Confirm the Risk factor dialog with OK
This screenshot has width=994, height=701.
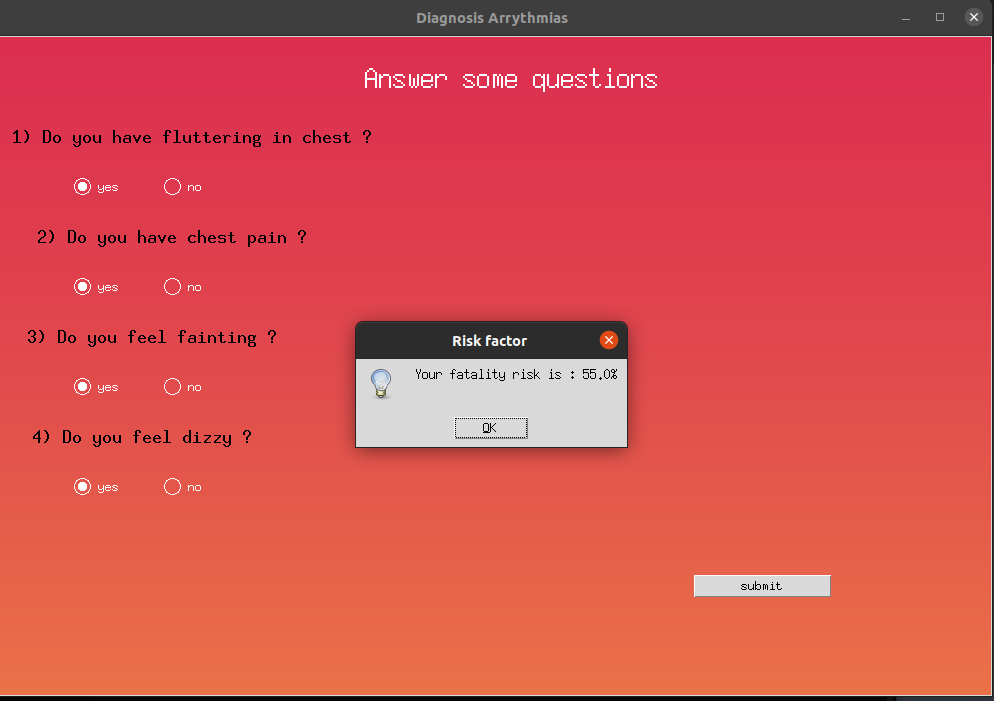pyautogui.click(x=491, y=428)
